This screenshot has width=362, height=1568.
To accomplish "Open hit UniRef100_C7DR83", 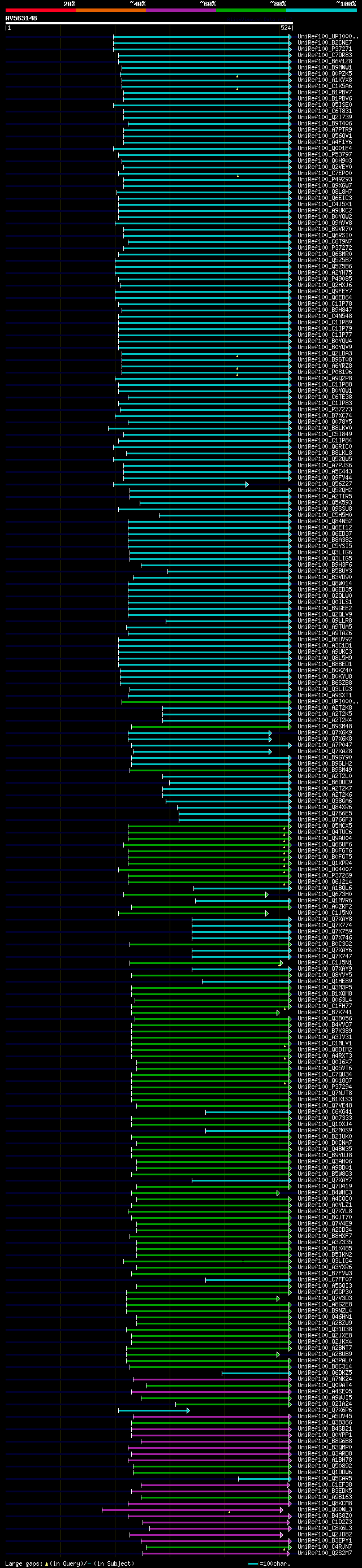I will (324, 55).
